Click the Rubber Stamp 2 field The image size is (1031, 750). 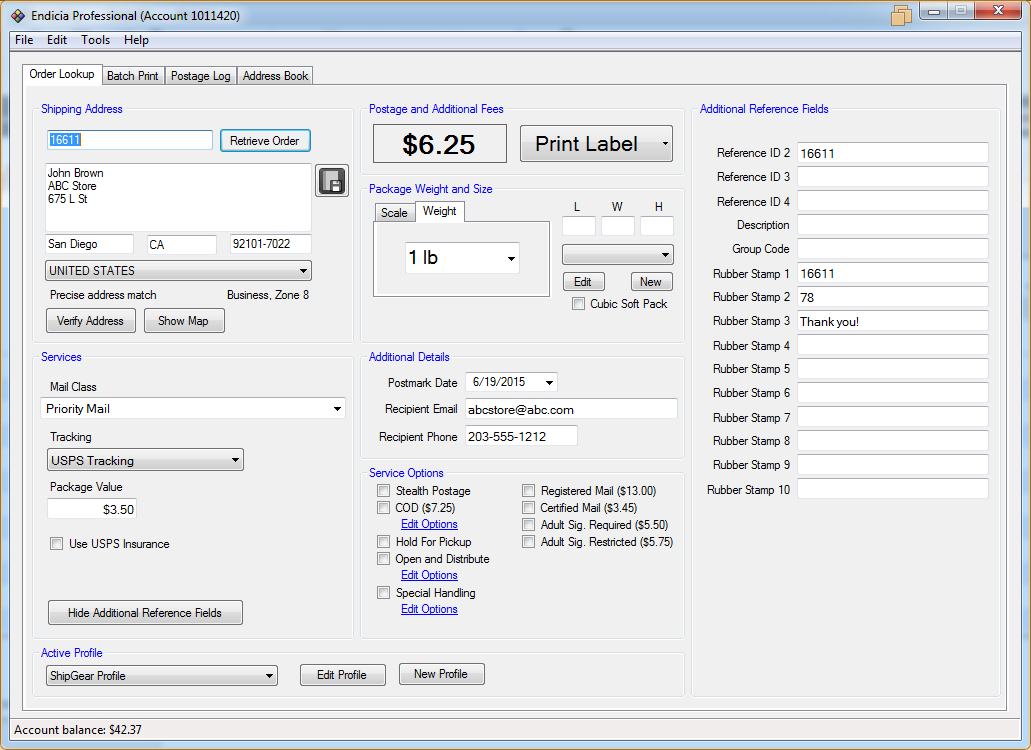pos(892,297)
